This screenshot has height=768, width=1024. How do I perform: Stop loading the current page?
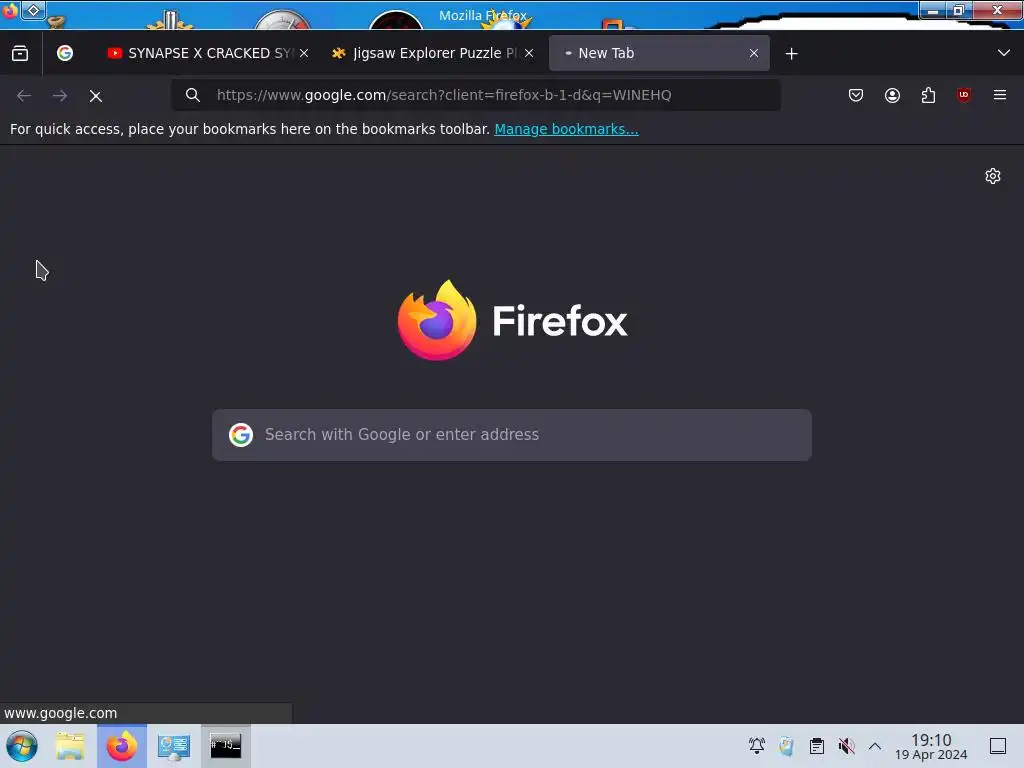tap(96, 96)
